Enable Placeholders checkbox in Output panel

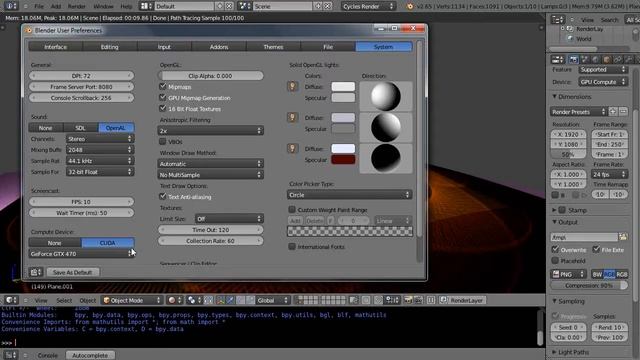(x=556, y=260)
